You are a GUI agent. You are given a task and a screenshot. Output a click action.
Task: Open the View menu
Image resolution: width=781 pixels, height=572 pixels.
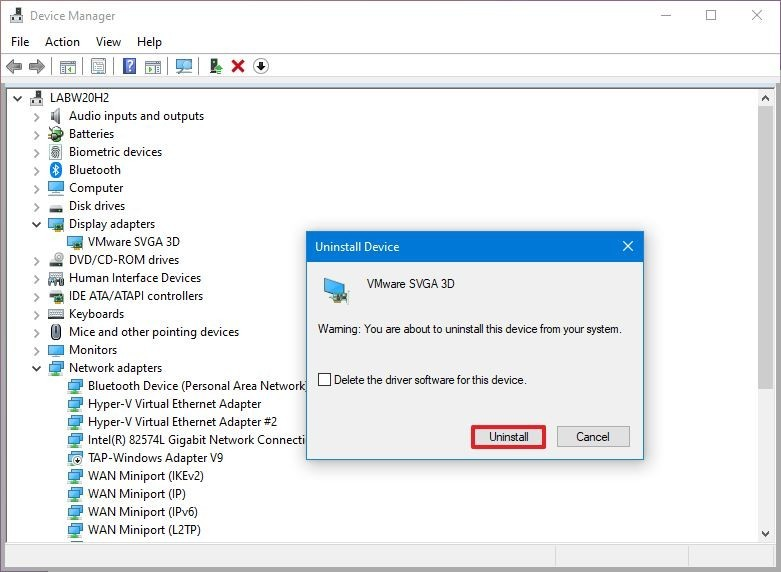point(108,42)
